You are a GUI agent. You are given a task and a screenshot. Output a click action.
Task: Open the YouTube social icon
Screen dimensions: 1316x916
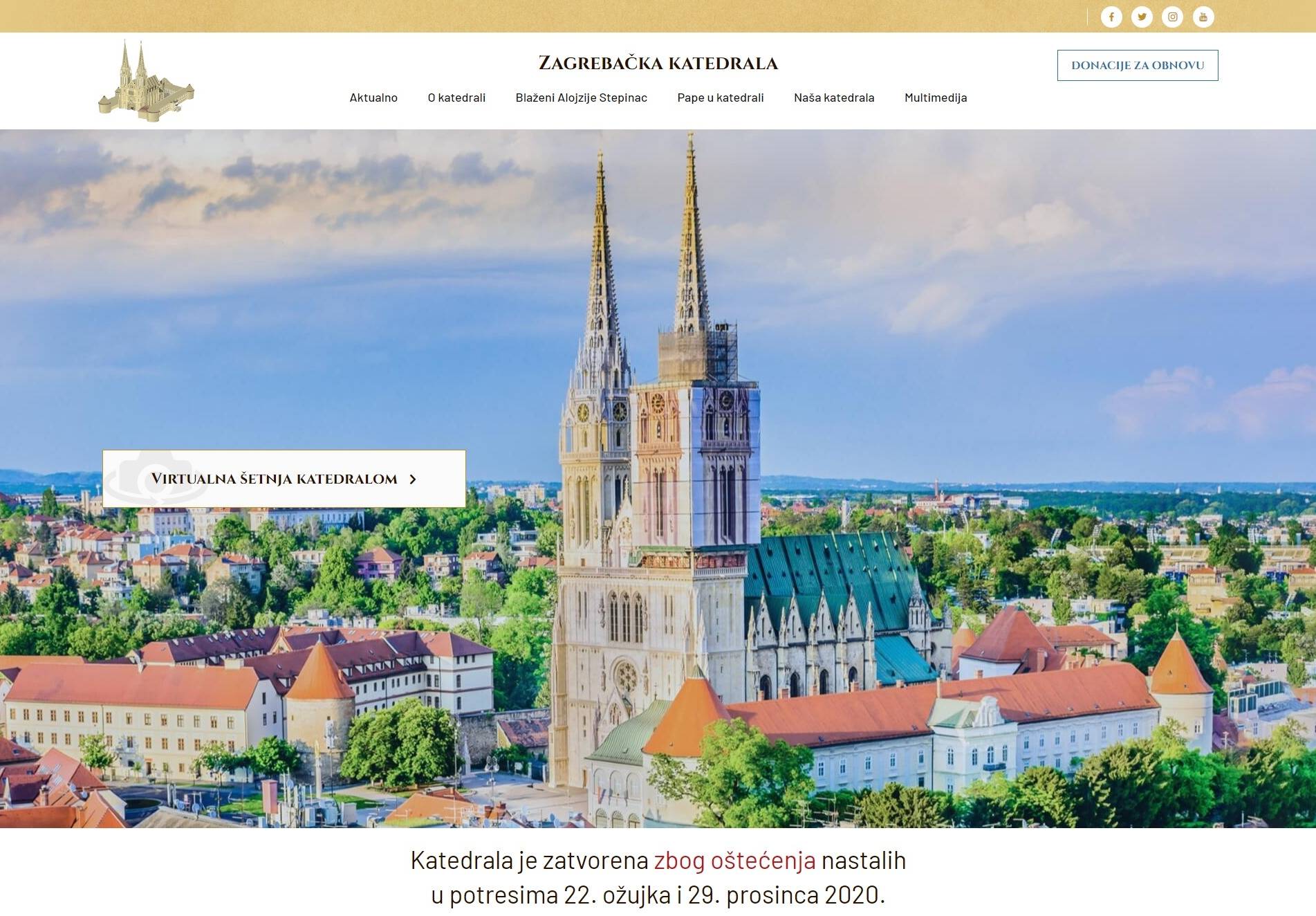point(1203,17)
